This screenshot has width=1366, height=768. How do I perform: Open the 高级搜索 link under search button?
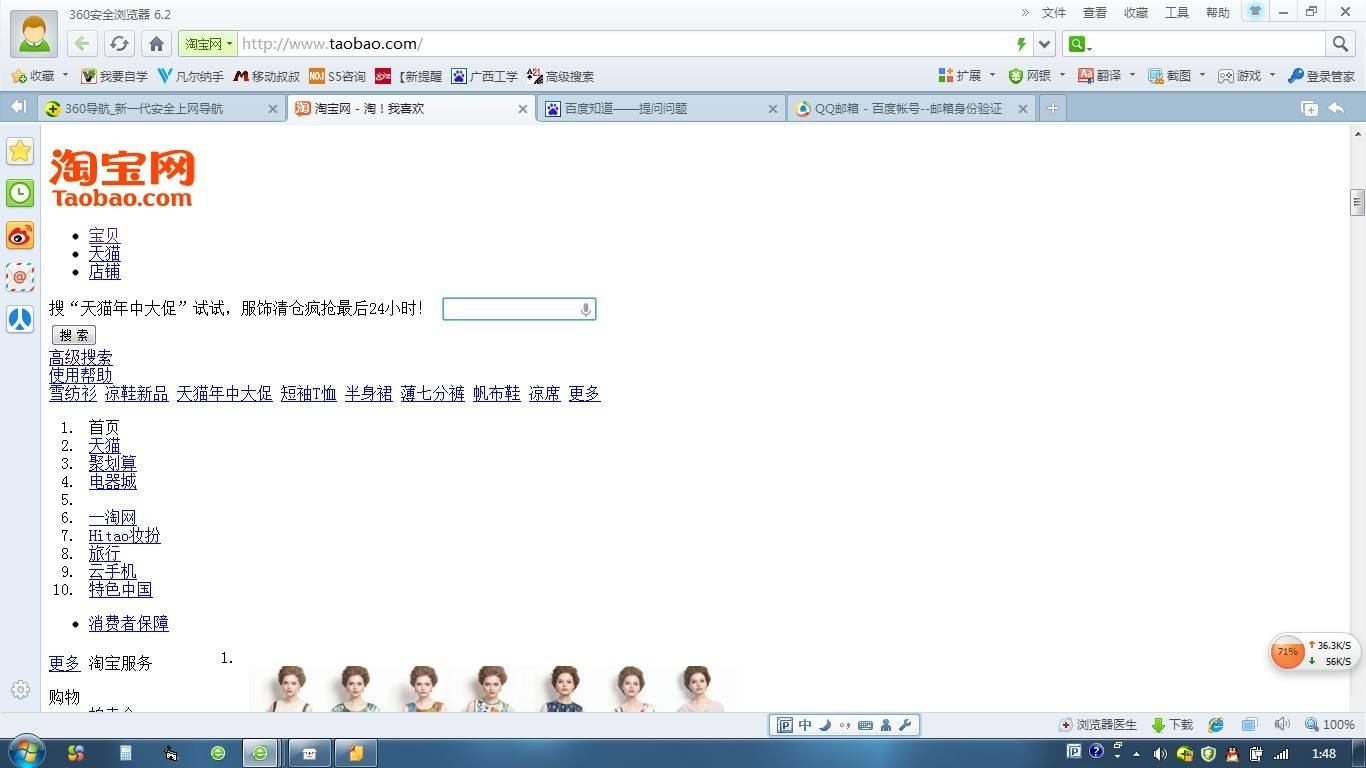81,357
